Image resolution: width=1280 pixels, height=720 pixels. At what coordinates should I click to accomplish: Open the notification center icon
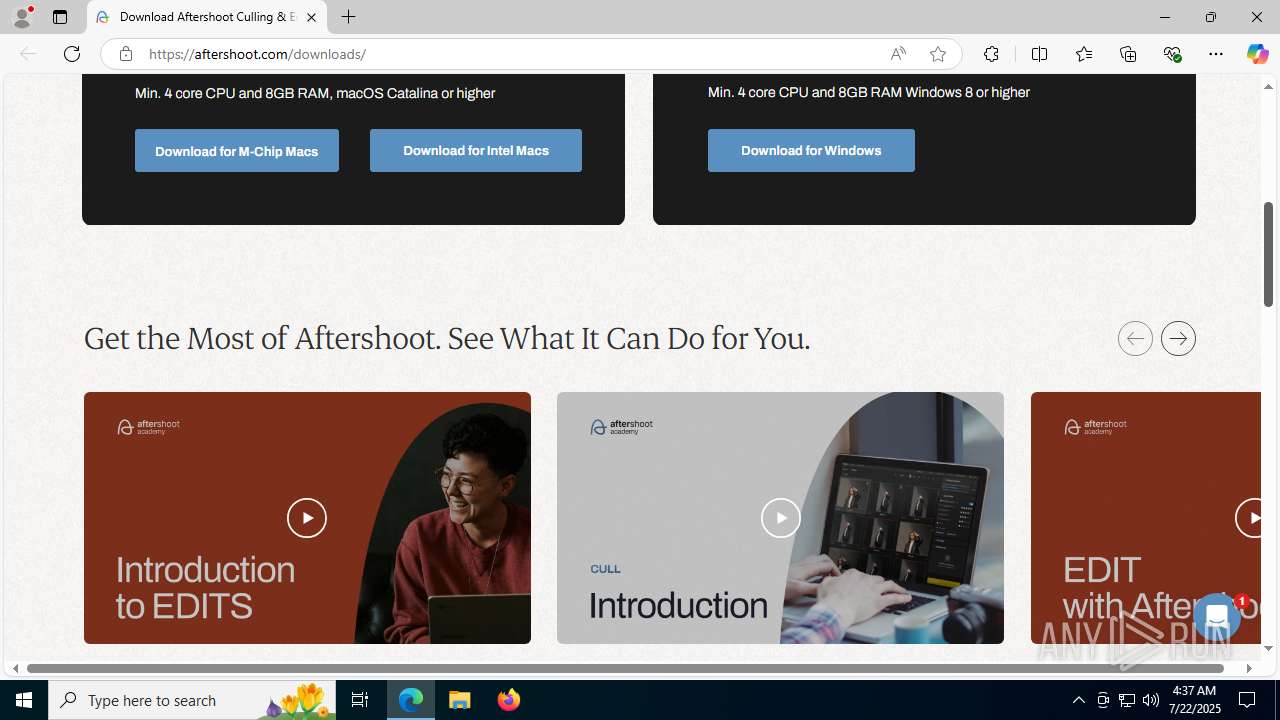(x=1247, y=700)
